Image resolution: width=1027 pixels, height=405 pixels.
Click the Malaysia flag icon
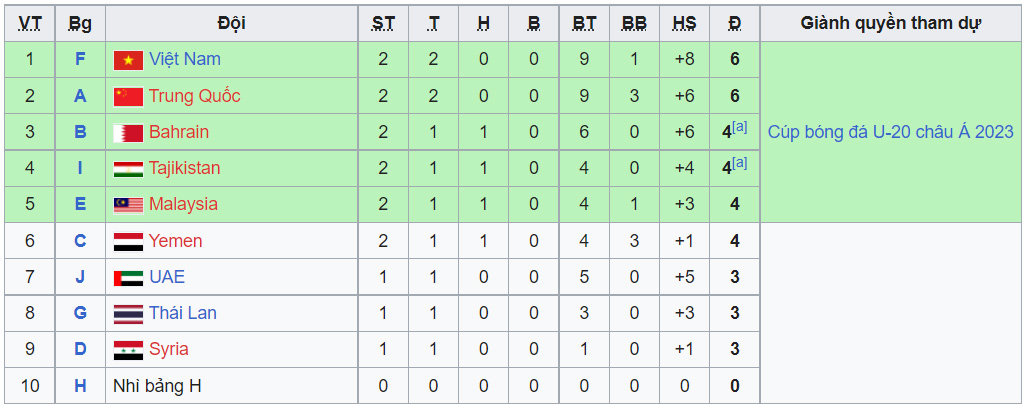128,205
